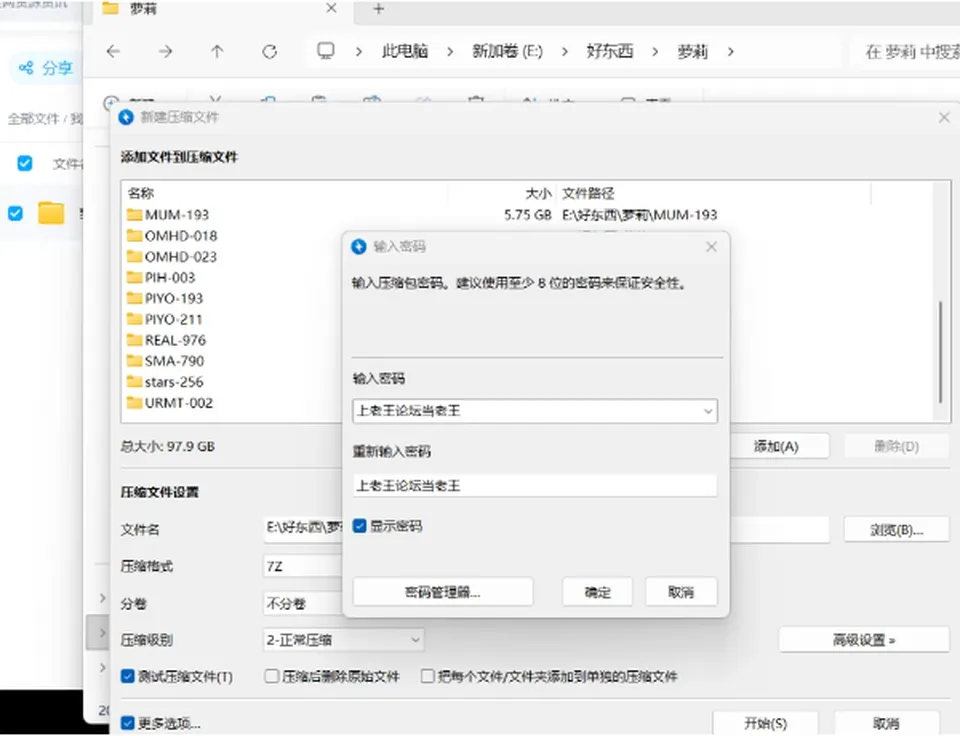Open the 压缩级别 dropdown
Viewport: 960px width, 736px height.
pyautogui.click(x=343, y=640)
